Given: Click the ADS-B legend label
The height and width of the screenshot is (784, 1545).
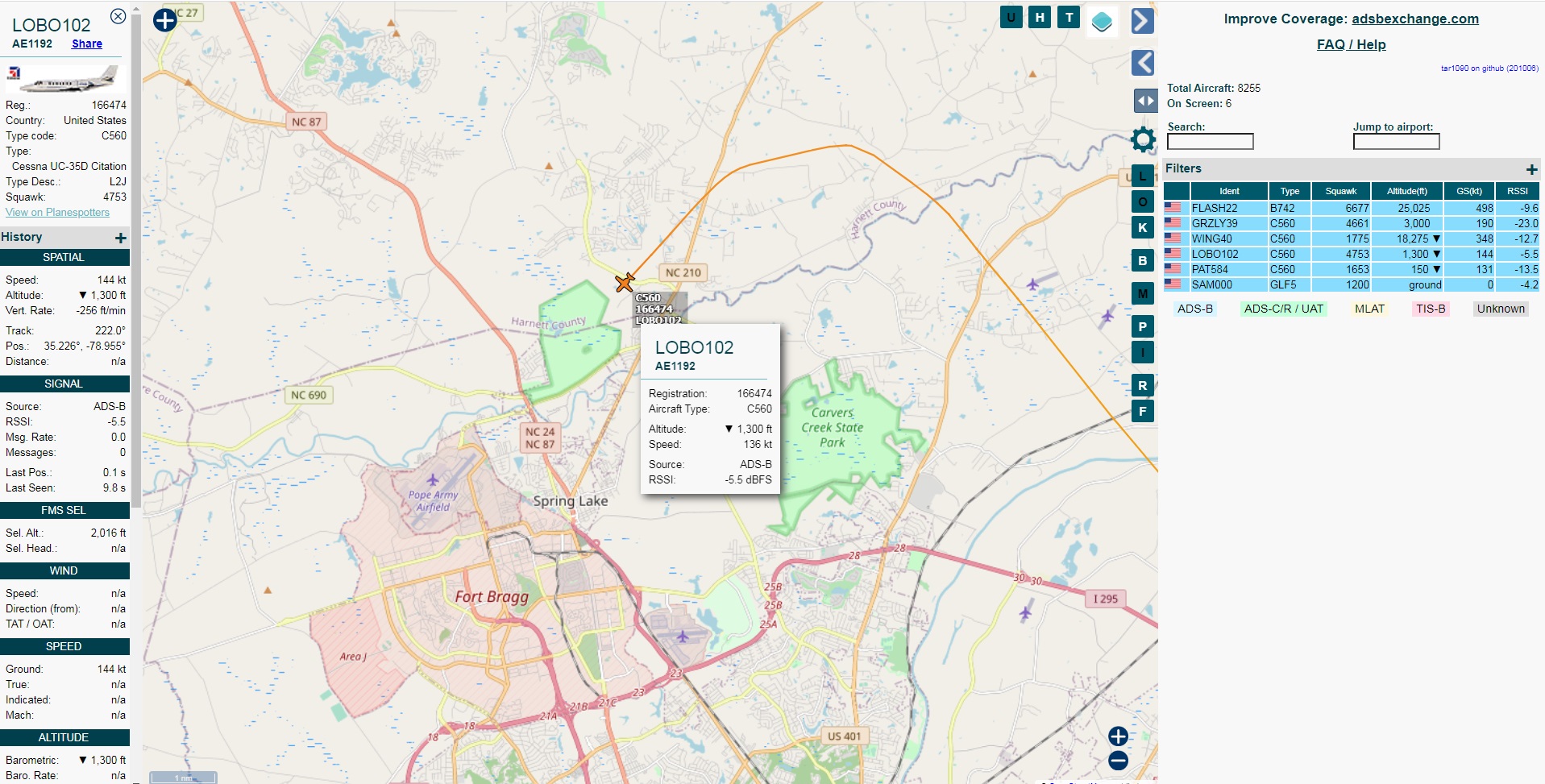Looking at the screenshot, I should coord(1194,309).
